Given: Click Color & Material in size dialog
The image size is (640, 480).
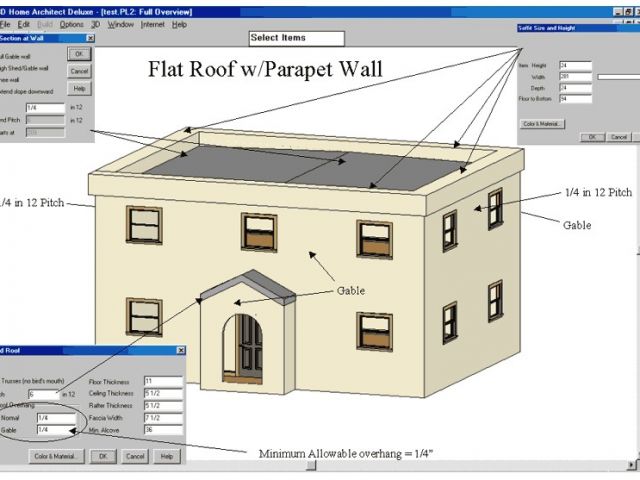Looking at the screenshot, I should [543, 124].
